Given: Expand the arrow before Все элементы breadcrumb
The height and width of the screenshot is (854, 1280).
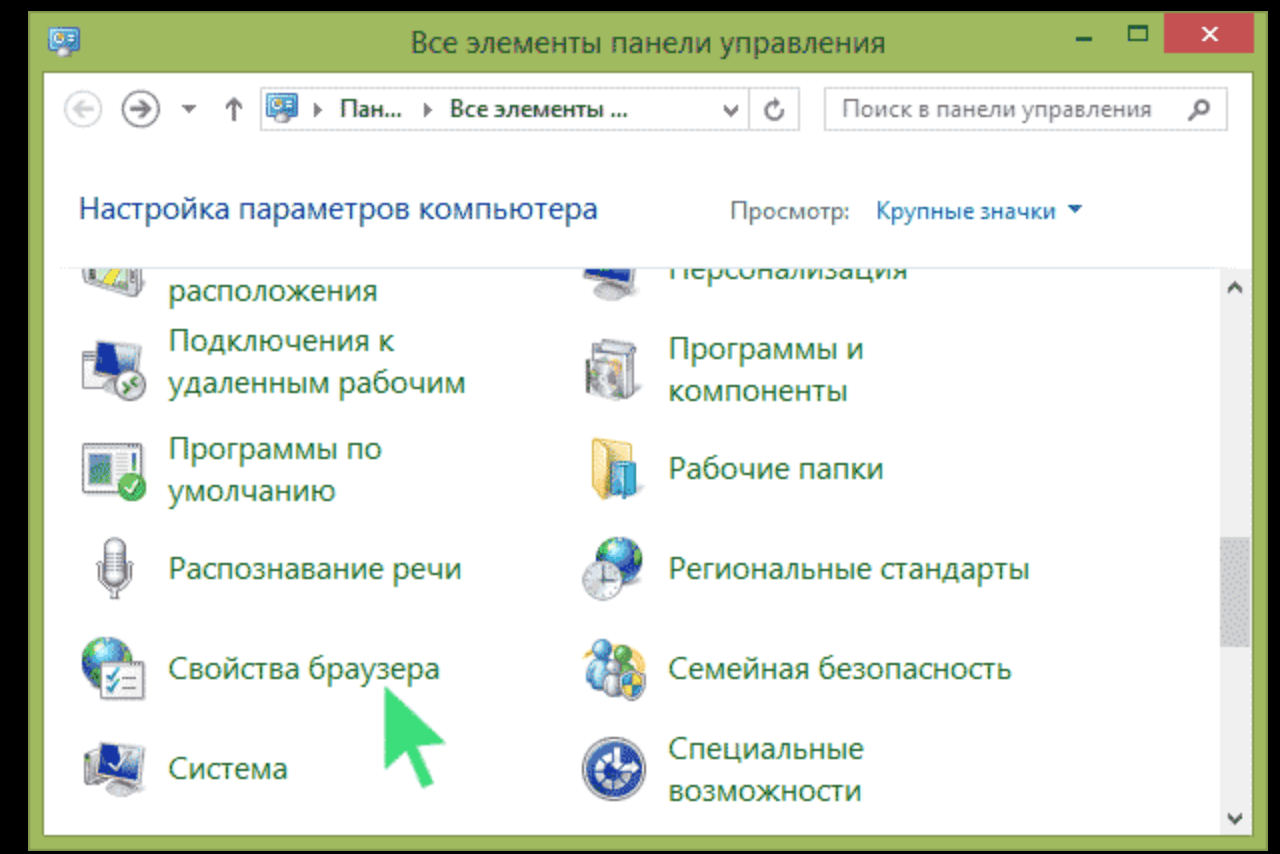Looking at the screenshot, I should coord(428,110).
